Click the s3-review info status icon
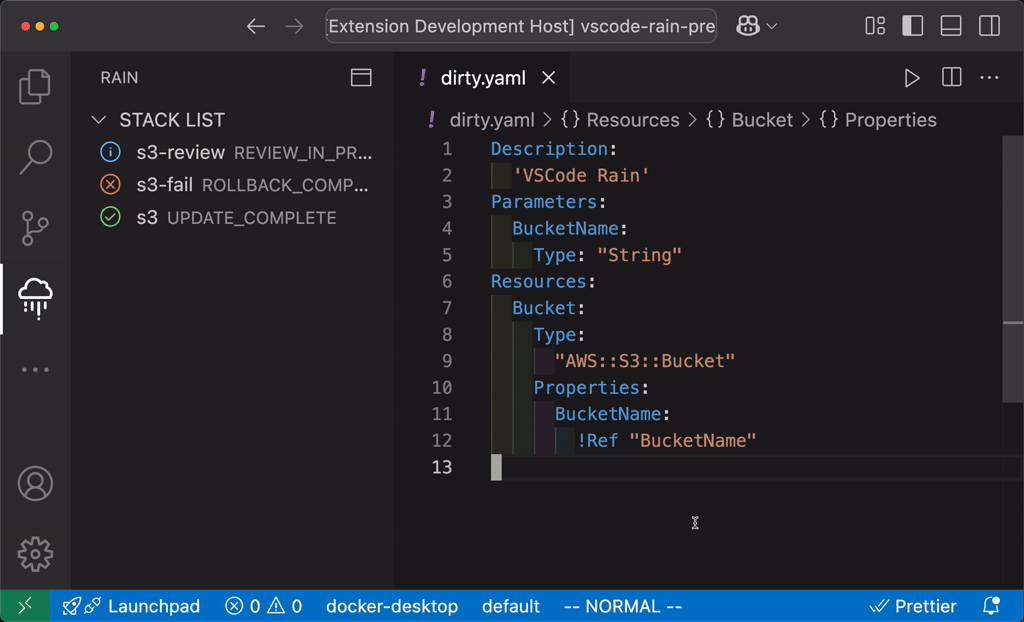Image resolution: width=1024 pixels, height=622 pixels. [110, 152]
